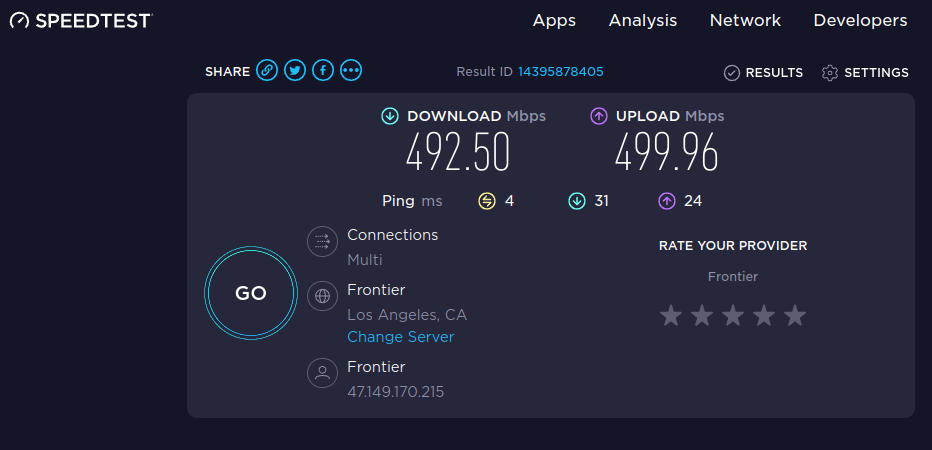Click the globe server icon
Image resolution: width=932 pixels, height=450 pixels.
[322, 296]
